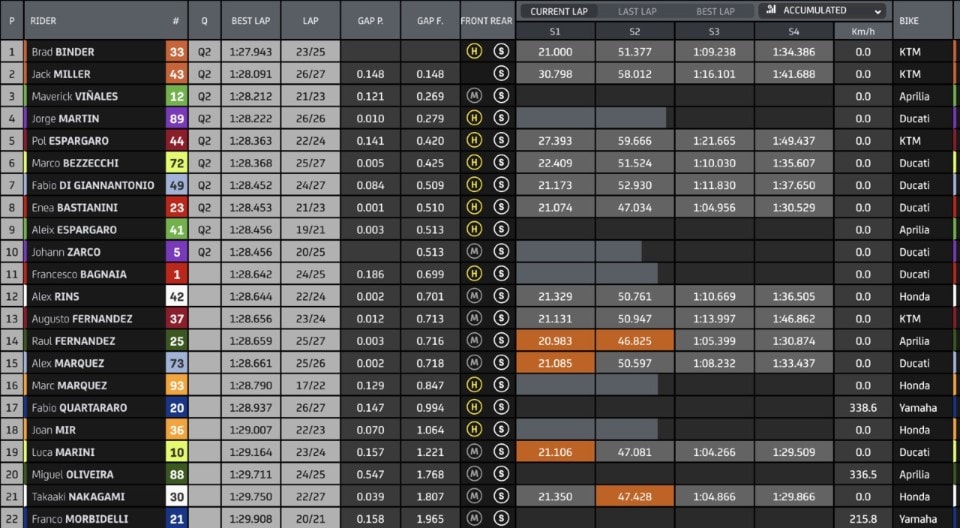Click Franco Morbidelli's medium front tyre icon
960x528 pixels.
474,519
